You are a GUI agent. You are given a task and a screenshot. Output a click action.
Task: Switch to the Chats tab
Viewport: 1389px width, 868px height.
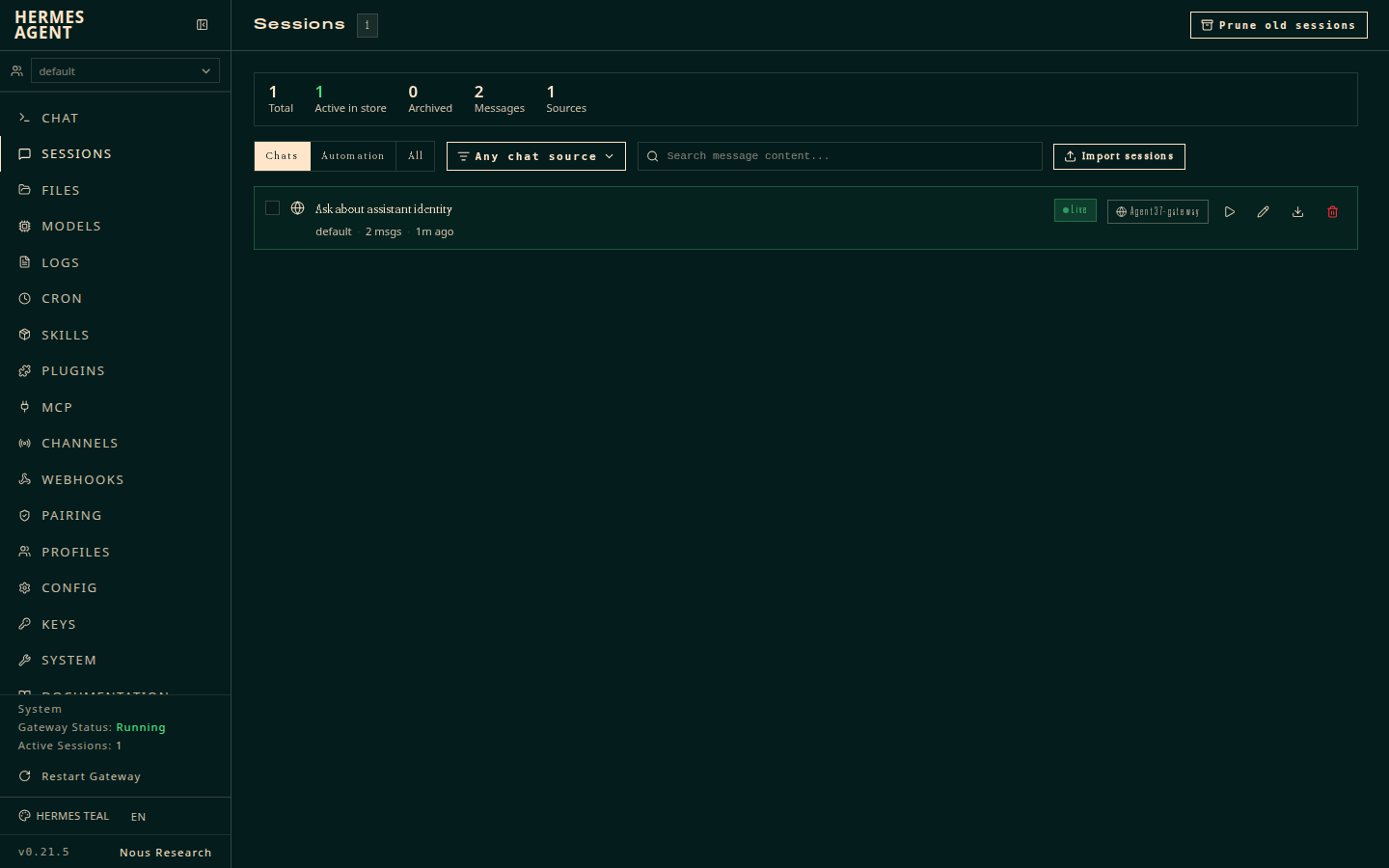[282, 156]
